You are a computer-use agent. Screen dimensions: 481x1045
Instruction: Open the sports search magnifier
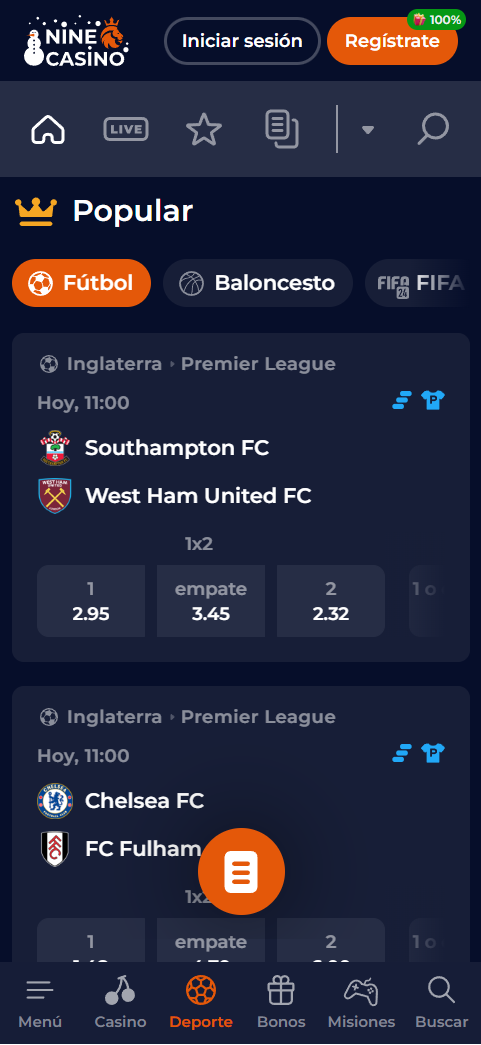point(433,129)
